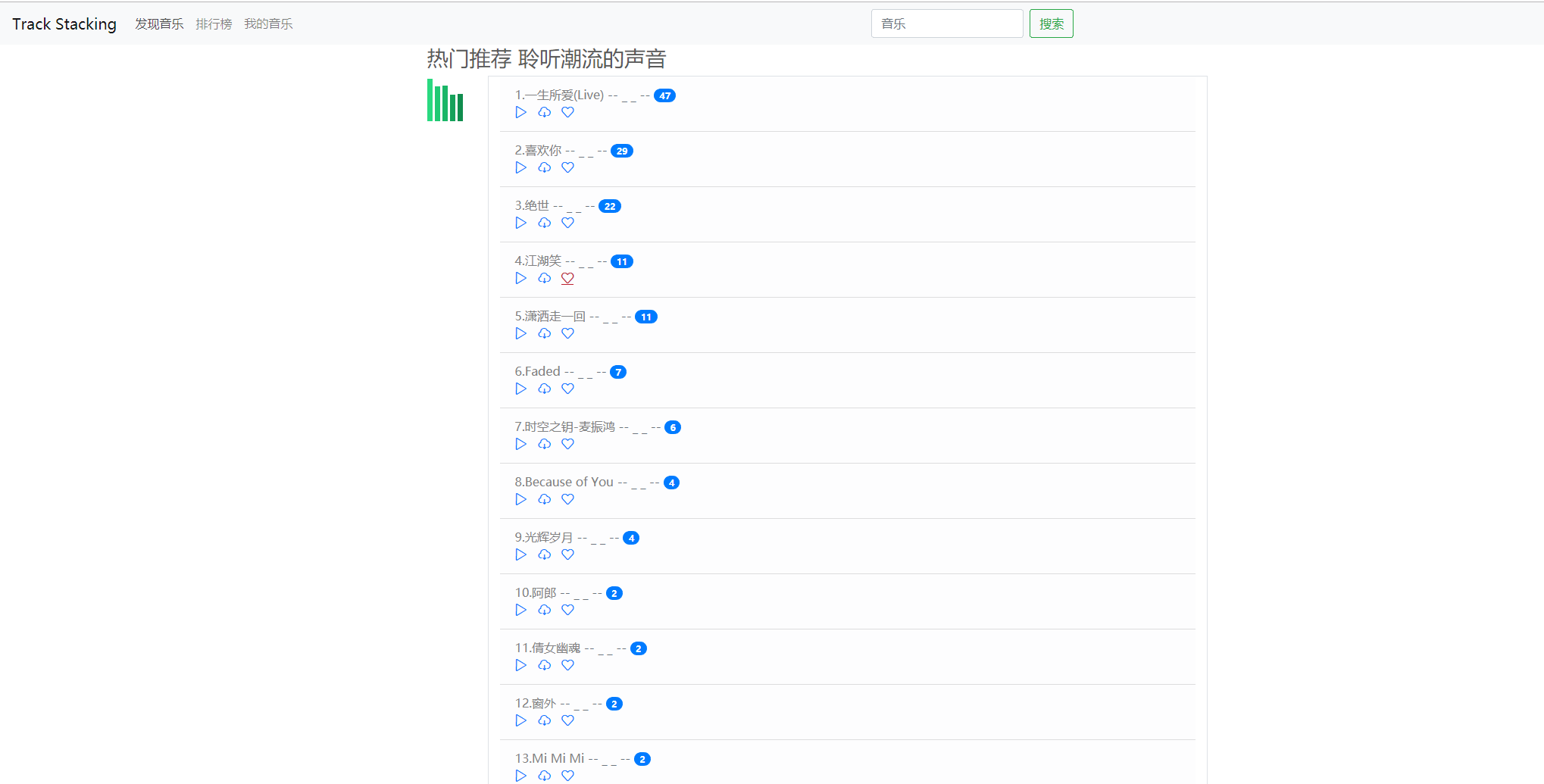
Task: Play the song 时空之钥-麦振鸿
Action: click(x=520, y=444)
